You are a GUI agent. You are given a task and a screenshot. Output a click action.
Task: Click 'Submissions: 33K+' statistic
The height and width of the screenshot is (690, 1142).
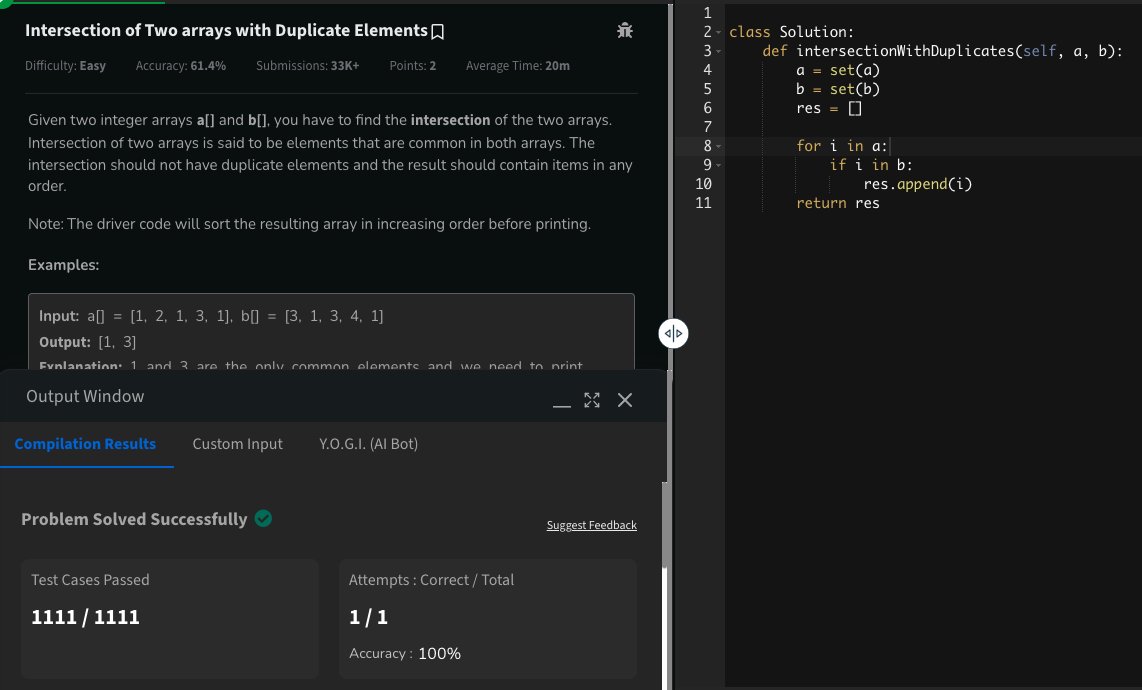(307, 66)
